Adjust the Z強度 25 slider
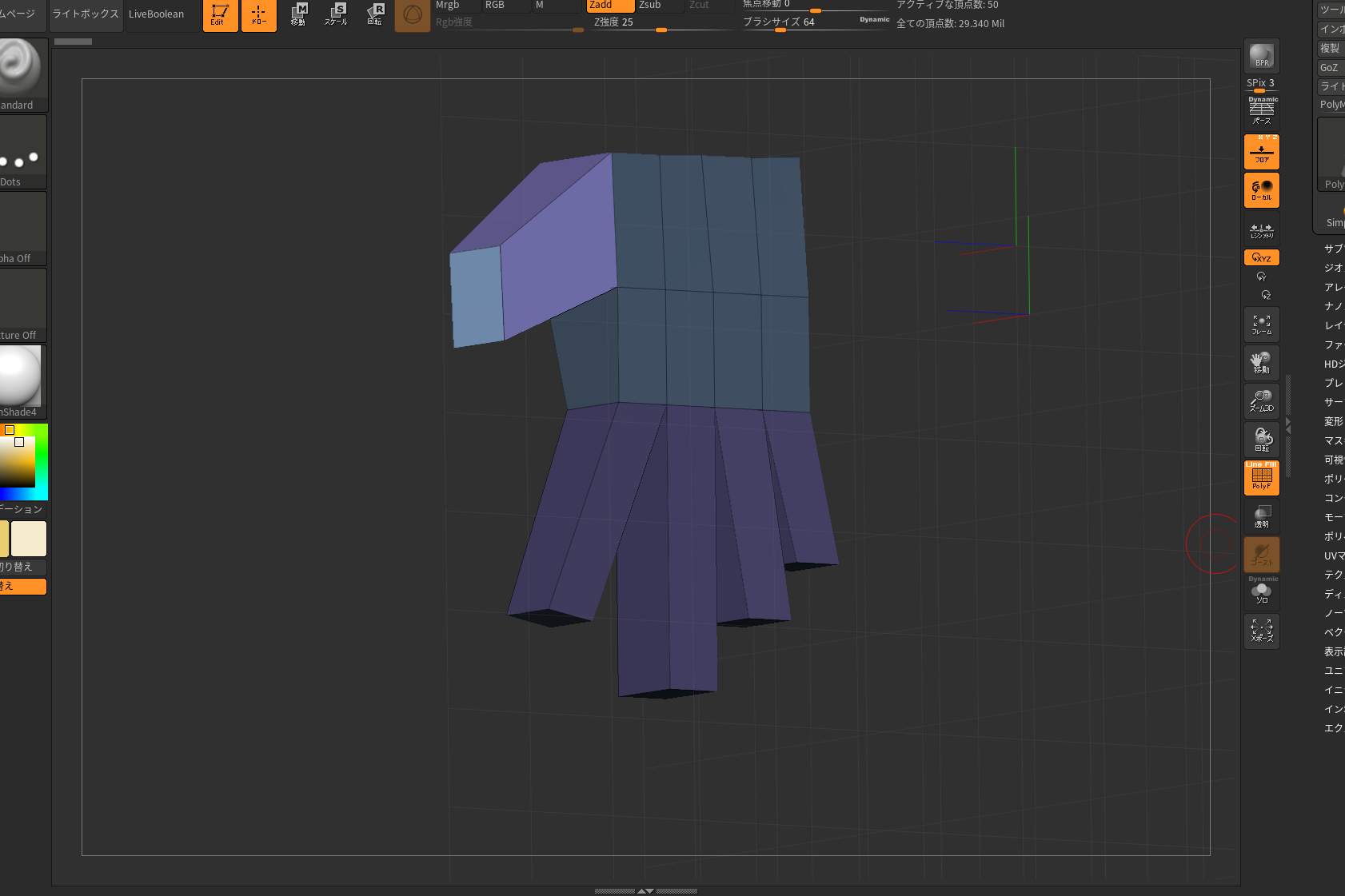Screen dimensions: 1345x896 (662, 22)
